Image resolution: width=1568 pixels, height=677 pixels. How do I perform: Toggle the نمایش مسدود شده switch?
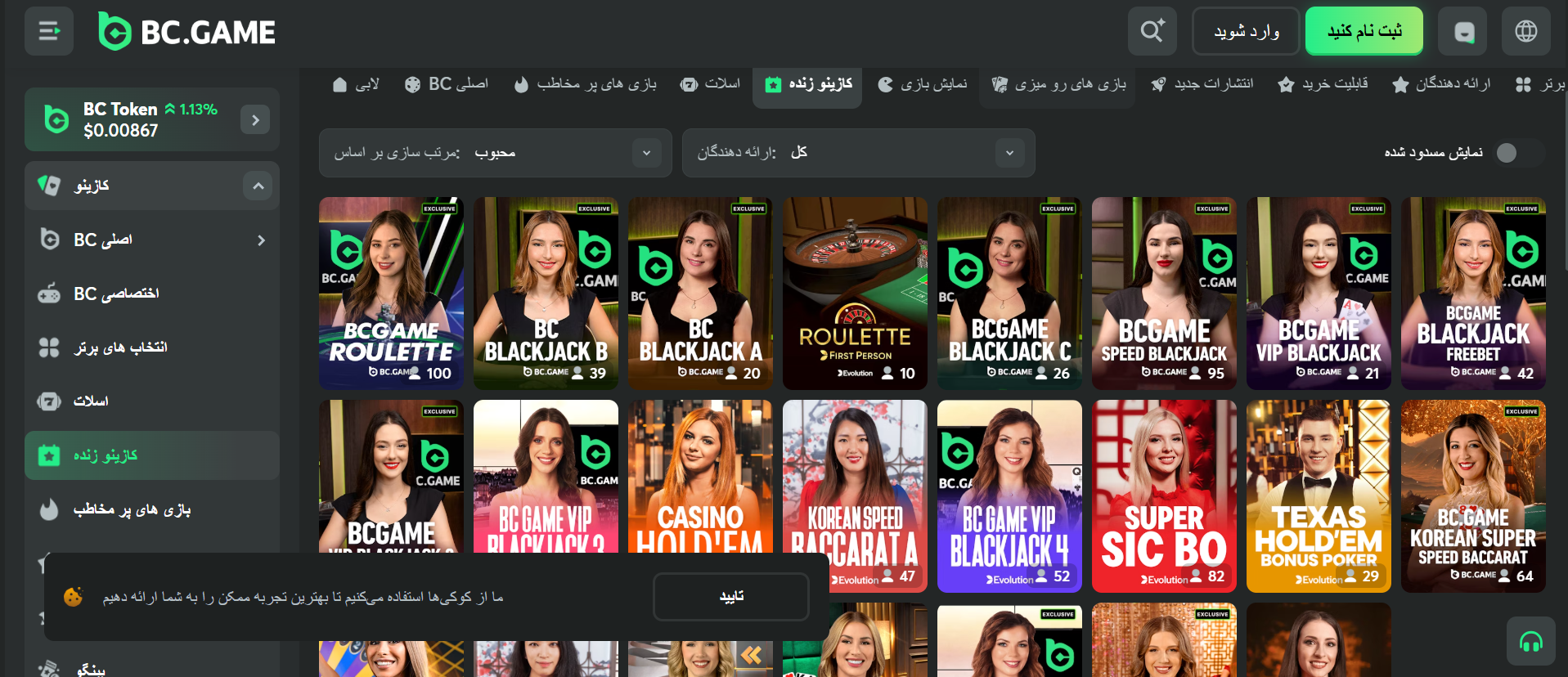[x=1519, y=153]
